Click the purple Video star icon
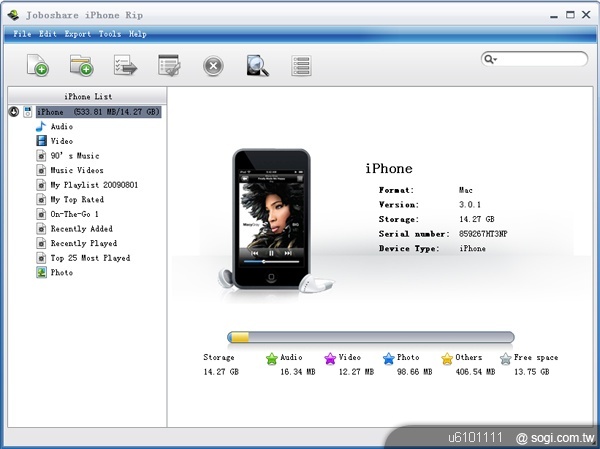 [x=330, y=359]
